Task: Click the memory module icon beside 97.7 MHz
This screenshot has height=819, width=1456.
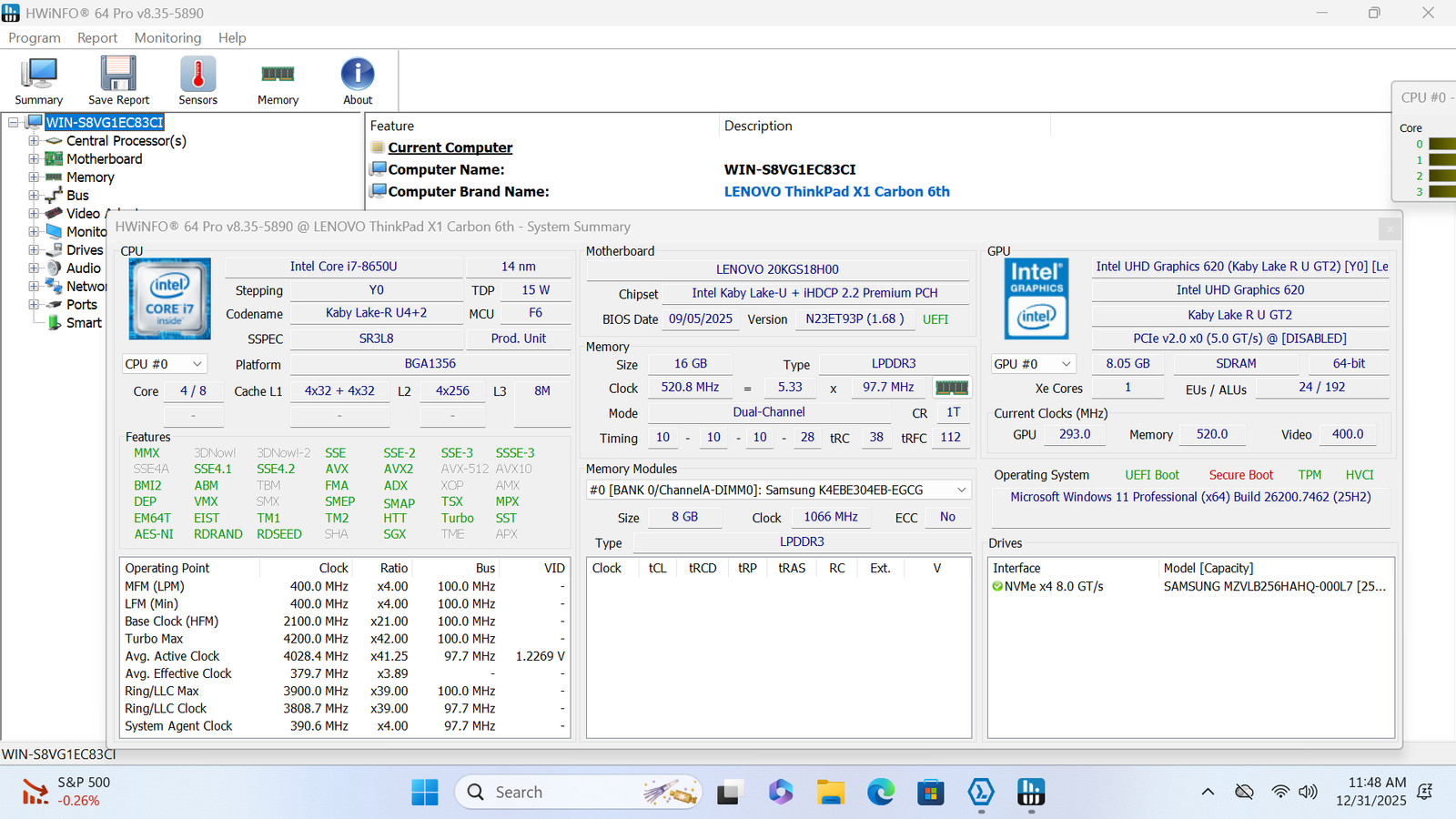Action: [952, 388]
